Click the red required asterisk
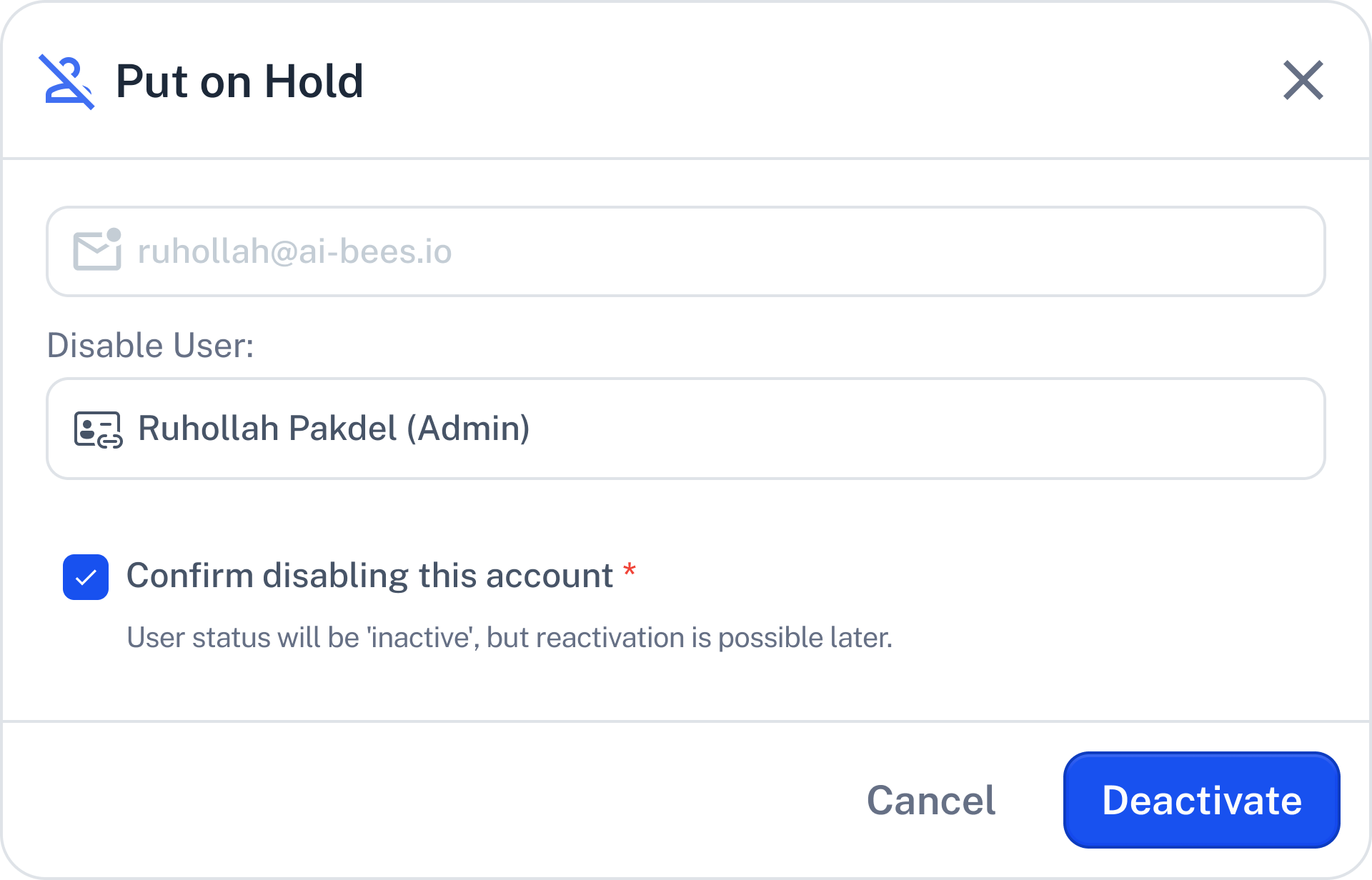 tap(630, 570)
